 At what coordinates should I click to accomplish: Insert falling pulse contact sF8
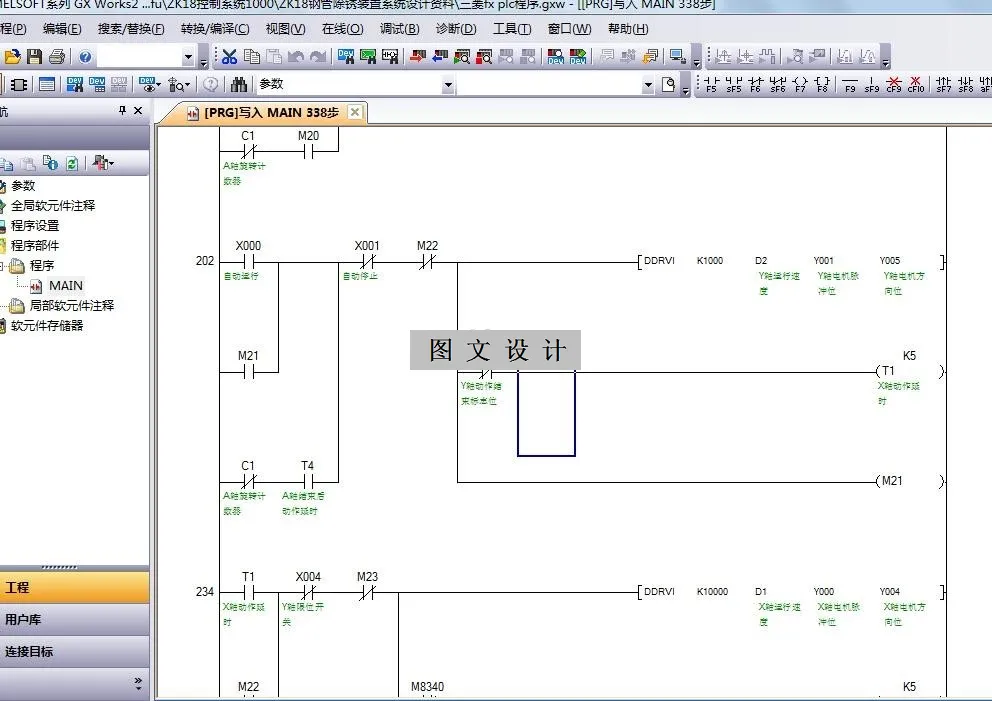click(965, 84)
